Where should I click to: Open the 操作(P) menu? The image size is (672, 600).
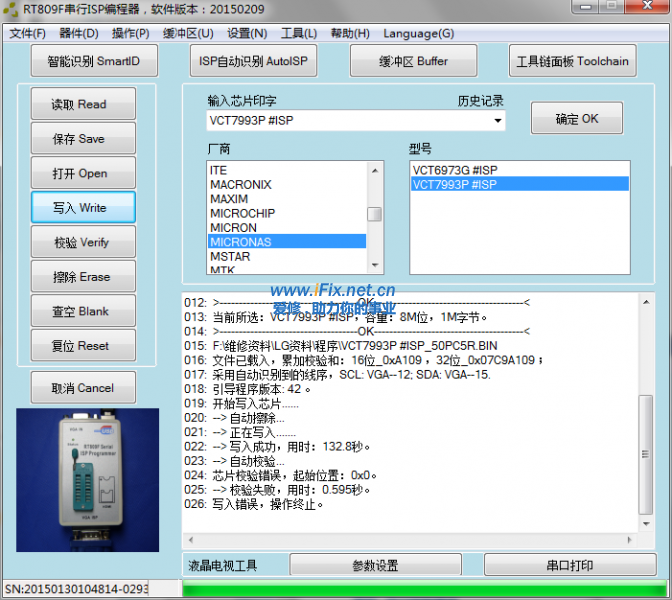point(130,33)
